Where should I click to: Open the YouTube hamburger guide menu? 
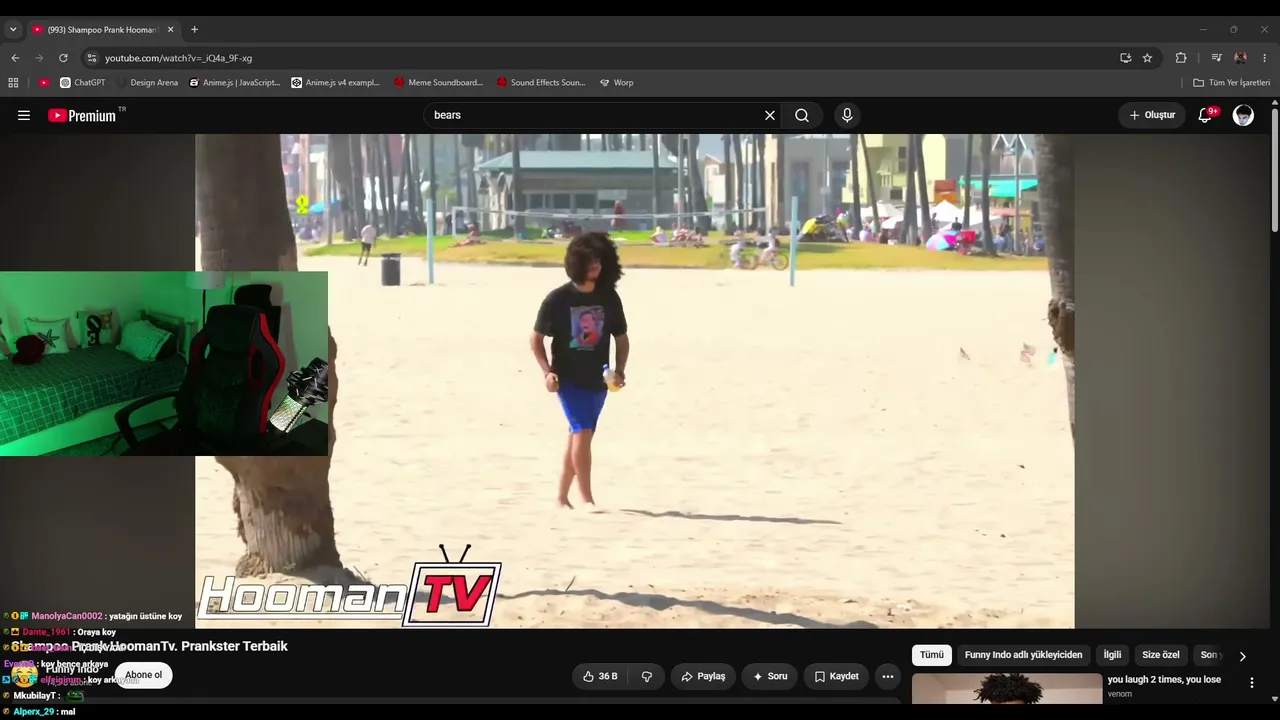tap(24, 115)
